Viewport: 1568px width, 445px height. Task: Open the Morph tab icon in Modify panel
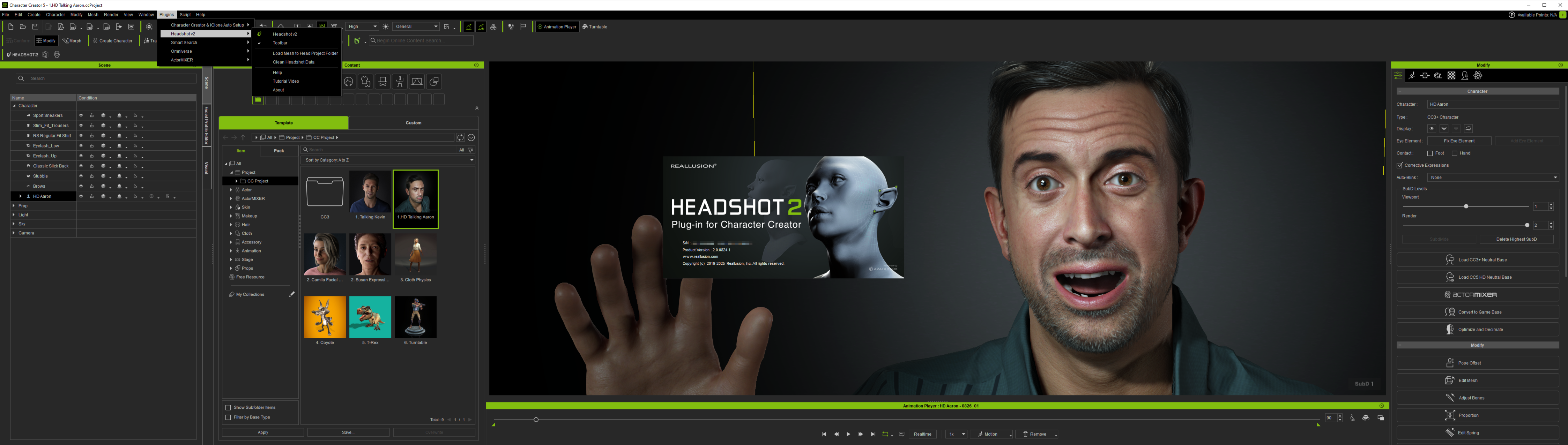coord(1425,76)
